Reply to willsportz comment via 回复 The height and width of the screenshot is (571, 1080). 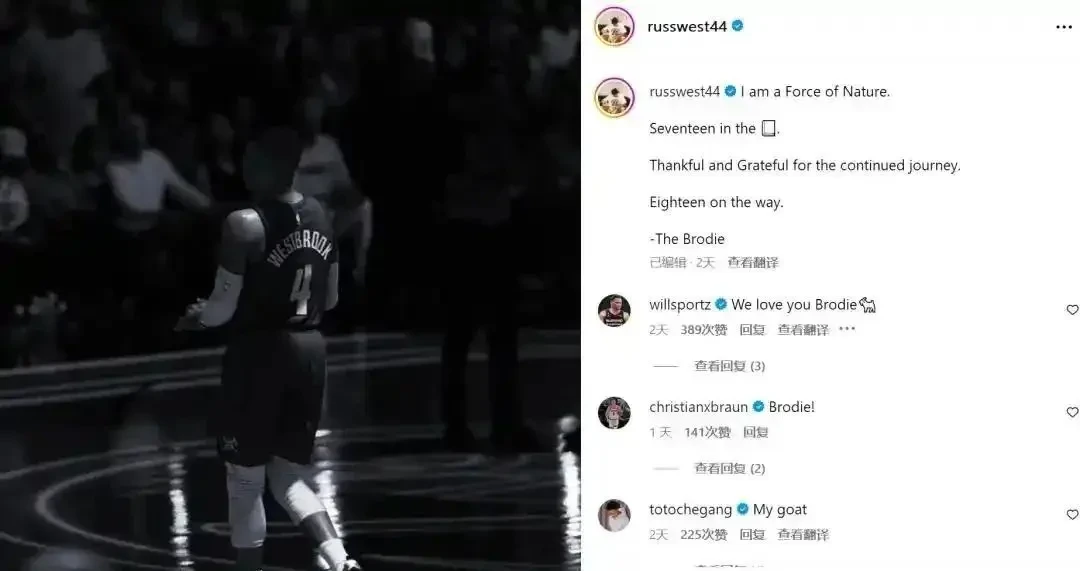click(752, 330)
